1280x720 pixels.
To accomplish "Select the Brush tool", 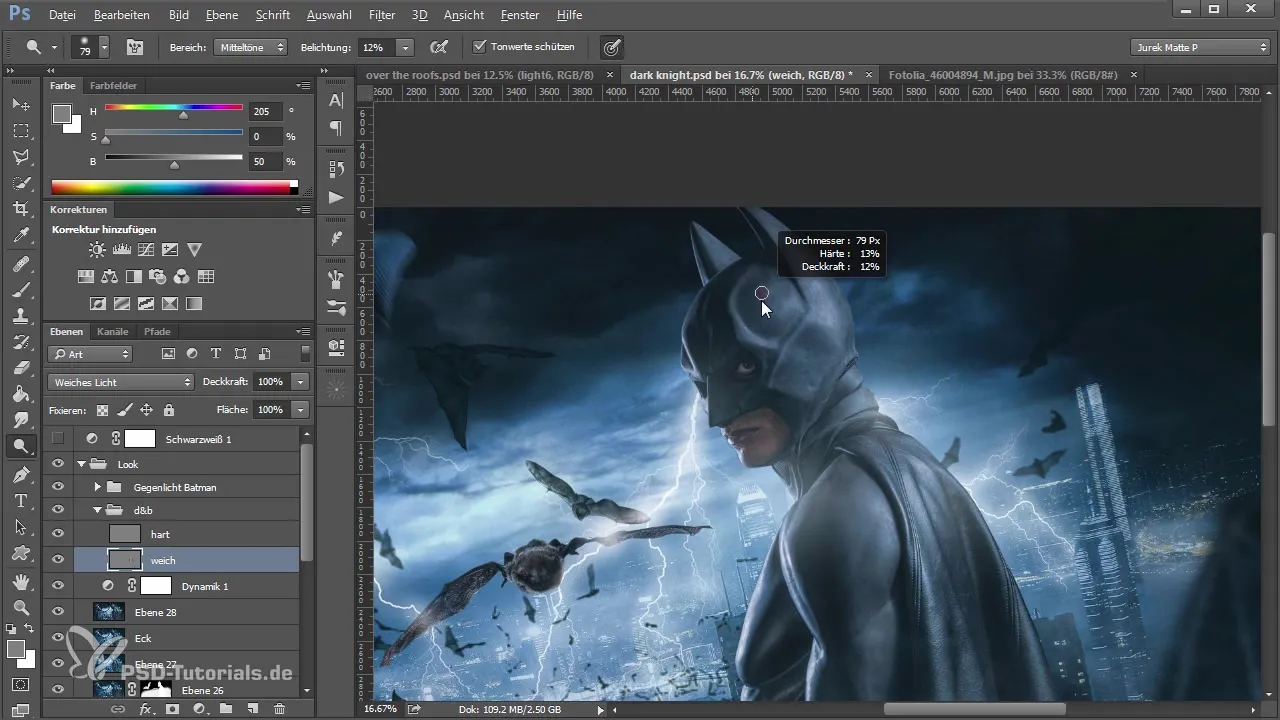I will coord(20,290).
